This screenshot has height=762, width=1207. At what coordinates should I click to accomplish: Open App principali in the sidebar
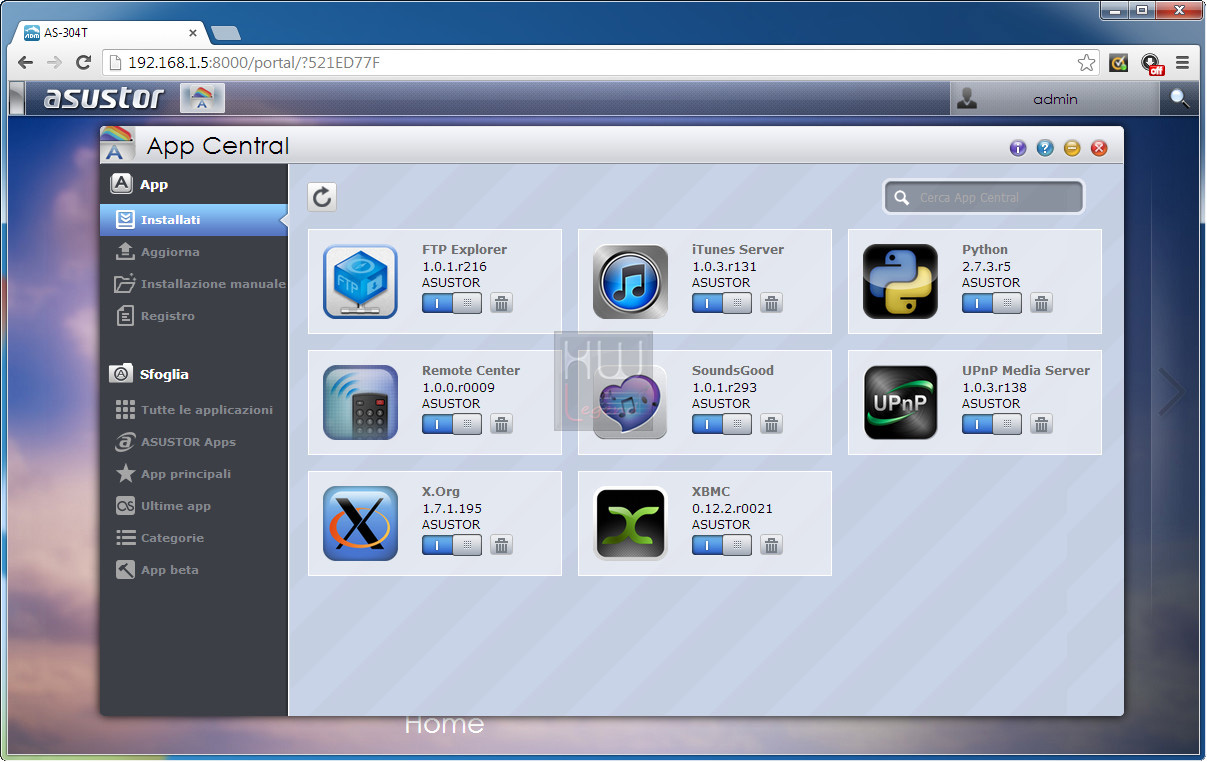pos(194,474)
